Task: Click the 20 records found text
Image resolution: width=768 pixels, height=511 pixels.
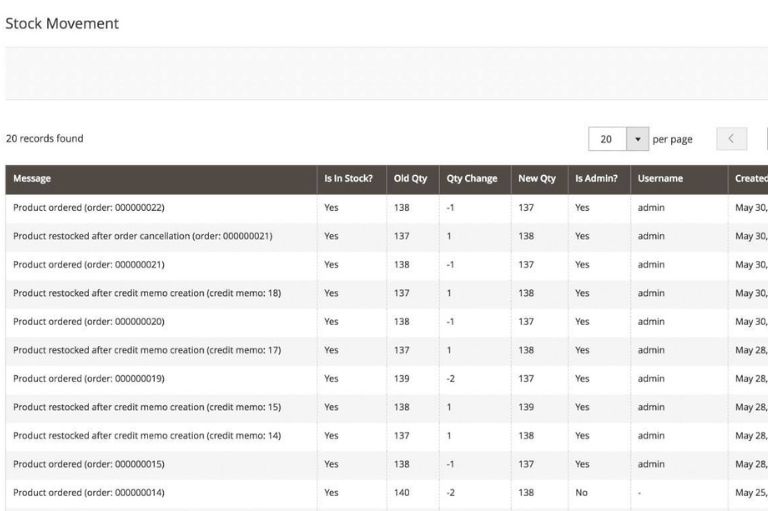Action: (x=45, y=139)
